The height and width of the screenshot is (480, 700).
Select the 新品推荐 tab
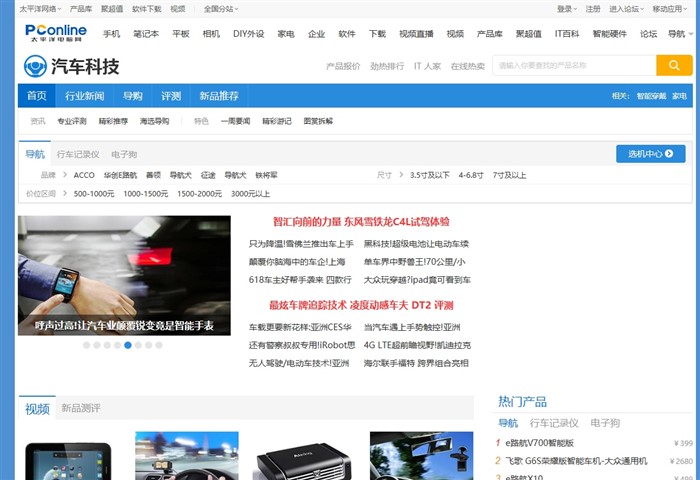click(x=219, y=96)
